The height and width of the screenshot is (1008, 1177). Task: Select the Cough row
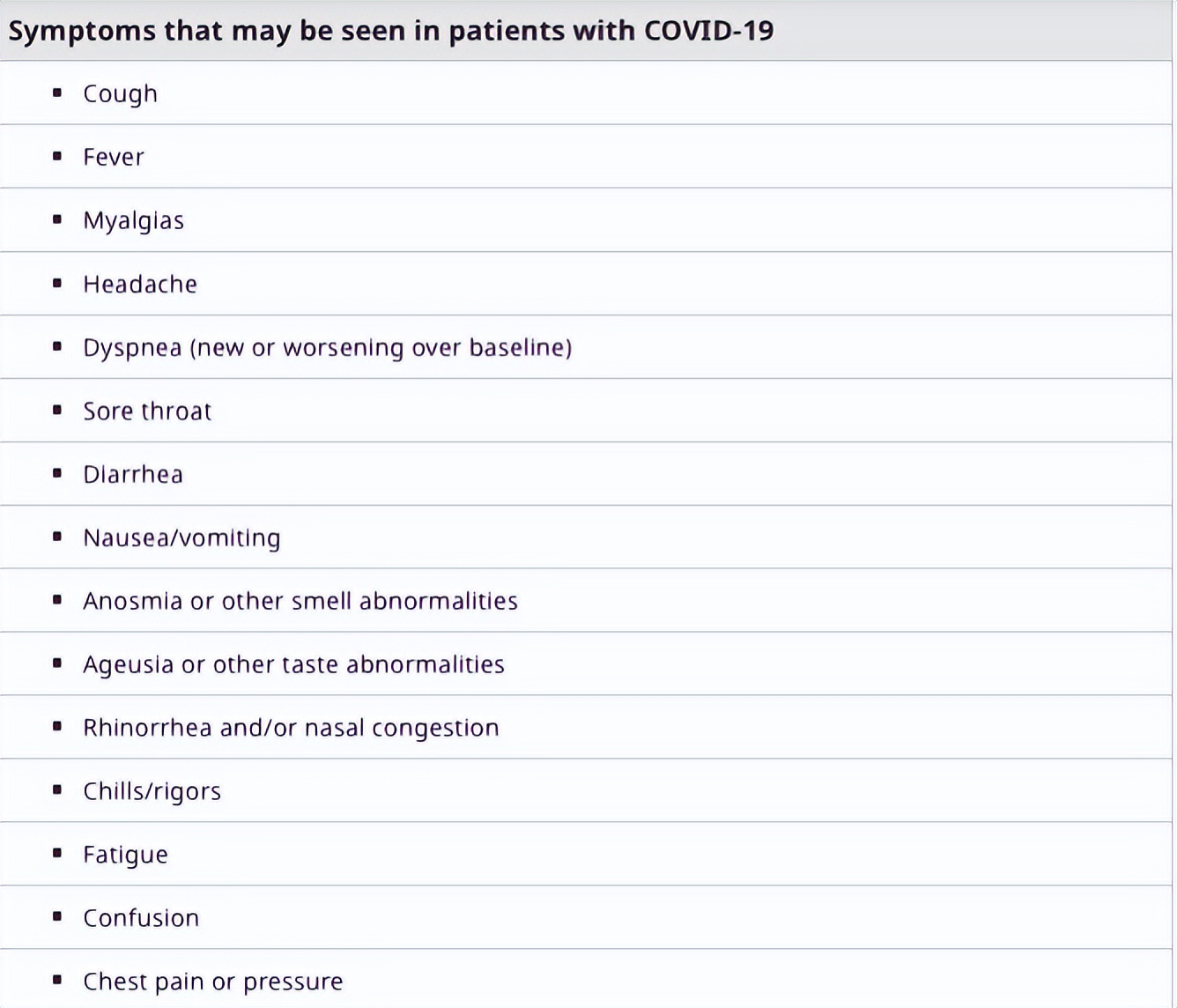click(x=120, y=93)
